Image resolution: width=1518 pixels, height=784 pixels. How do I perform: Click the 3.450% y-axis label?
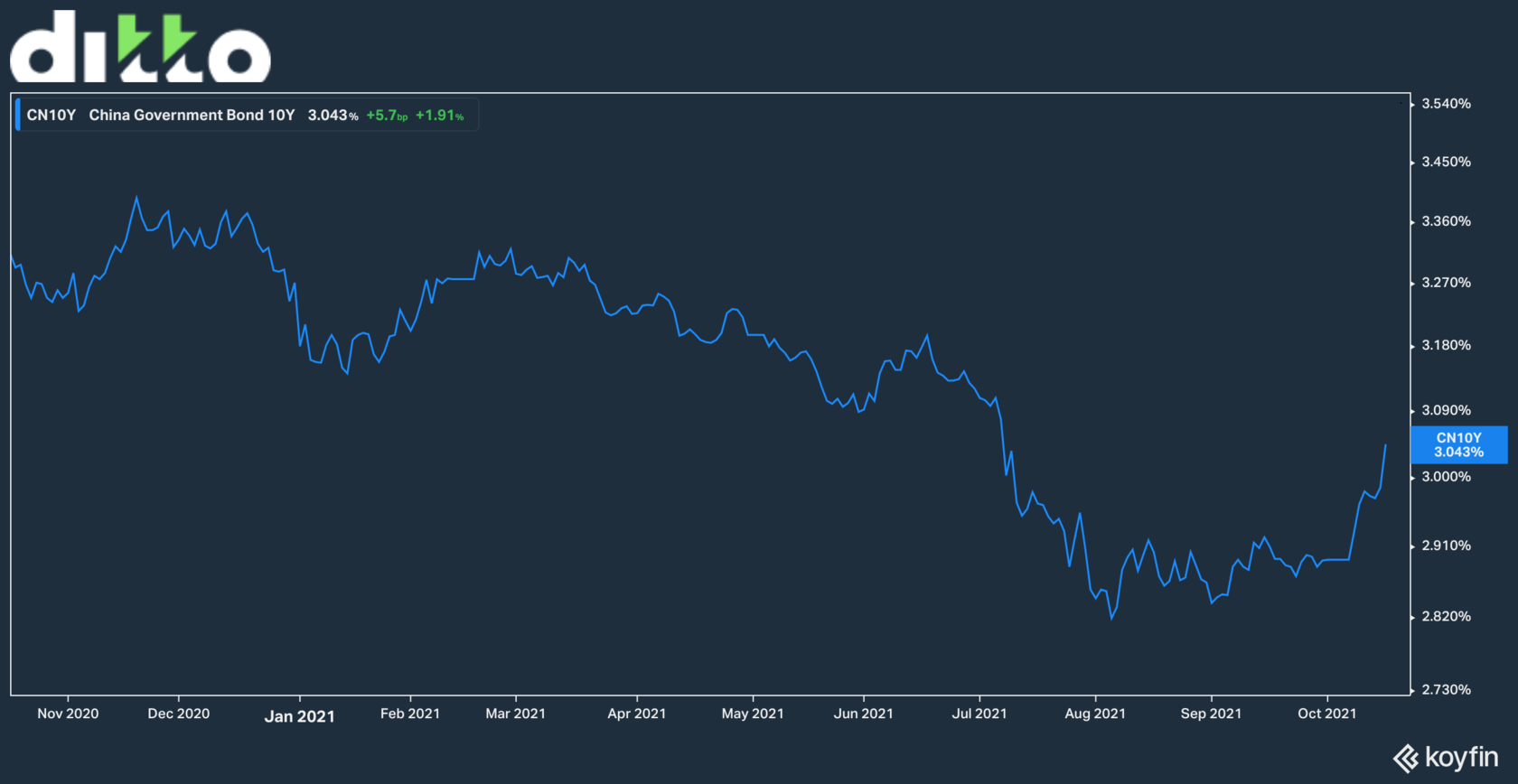click(x=1446, y=162)
